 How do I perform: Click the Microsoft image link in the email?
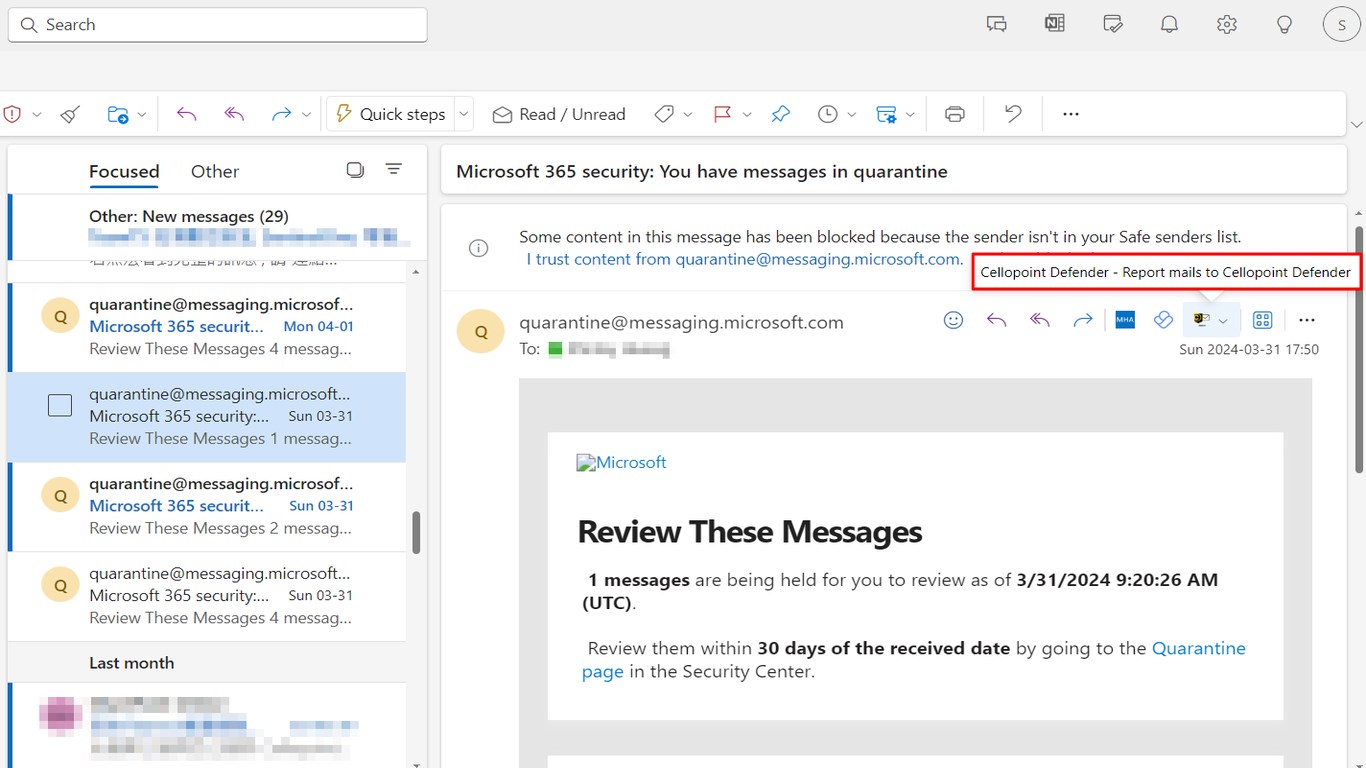(621, 462)
